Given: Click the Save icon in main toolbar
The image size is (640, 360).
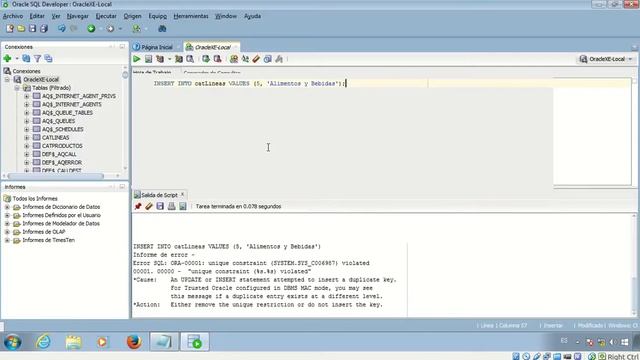Looking at the screenshot, I should 32,29.
